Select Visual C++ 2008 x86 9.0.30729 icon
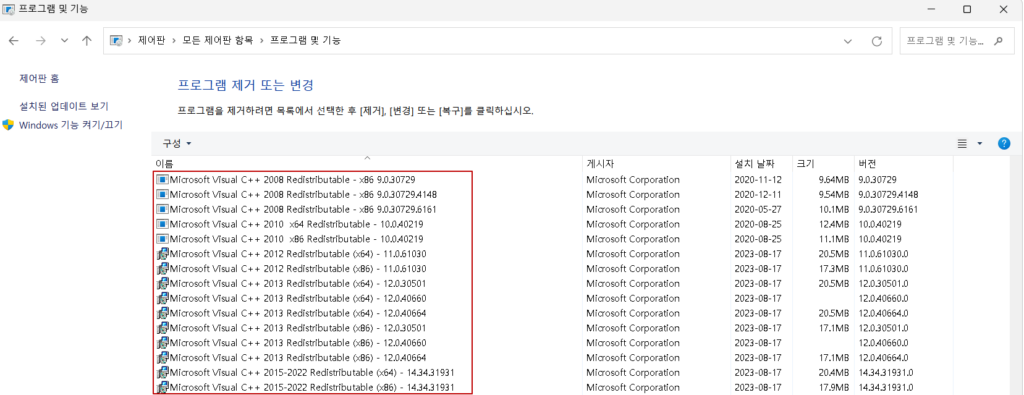Screen dimensions: 1024x395 [162, 180]
